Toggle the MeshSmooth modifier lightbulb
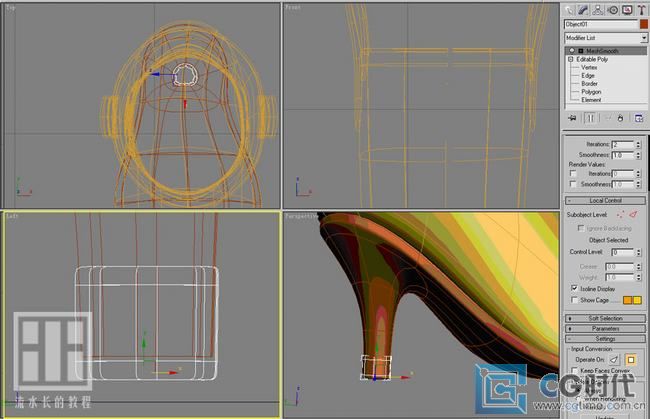The height and width of the screenshot is (419, 650). pos(572,51)
